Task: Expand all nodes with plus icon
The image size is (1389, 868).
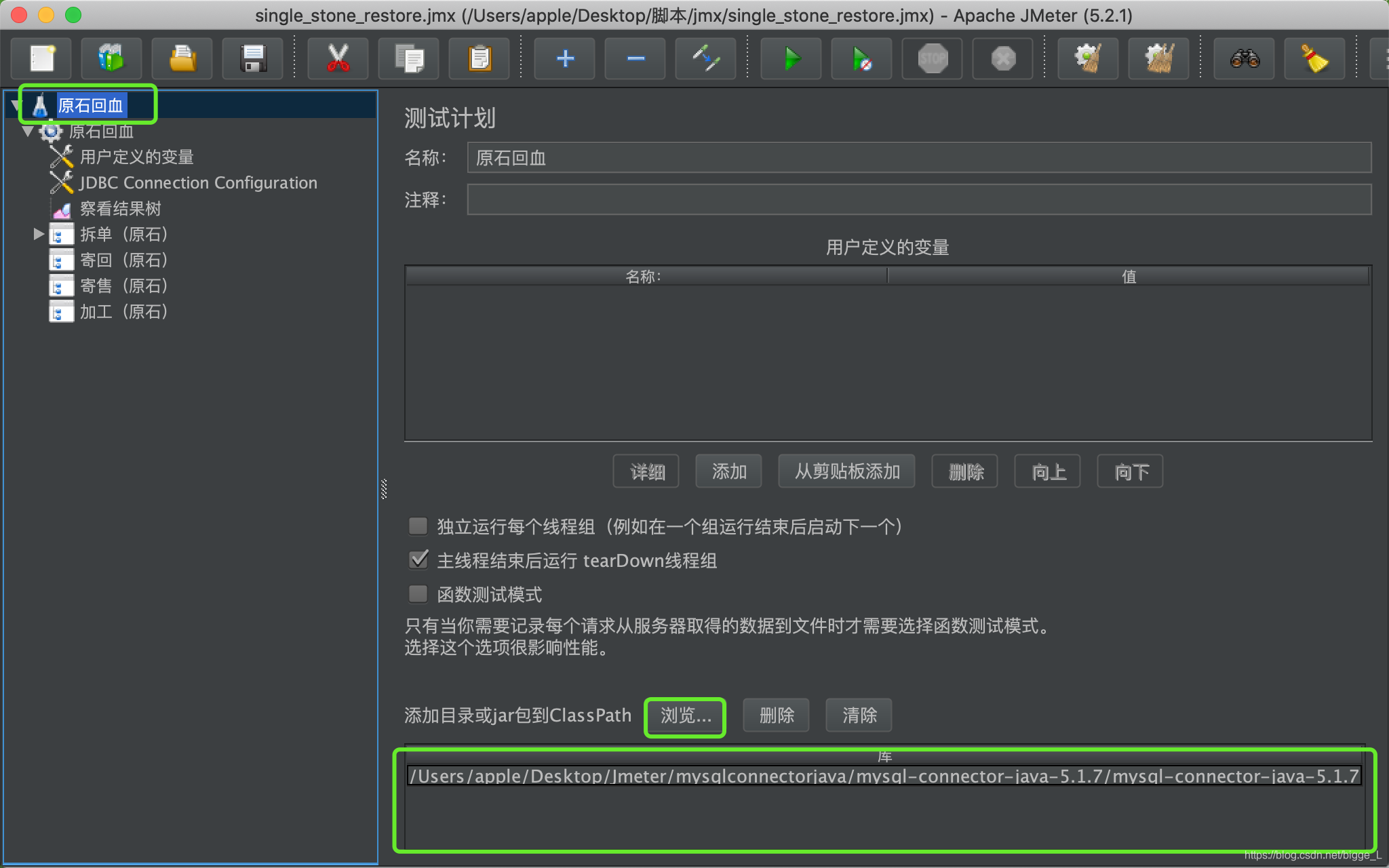Action: tap(564, 58)
